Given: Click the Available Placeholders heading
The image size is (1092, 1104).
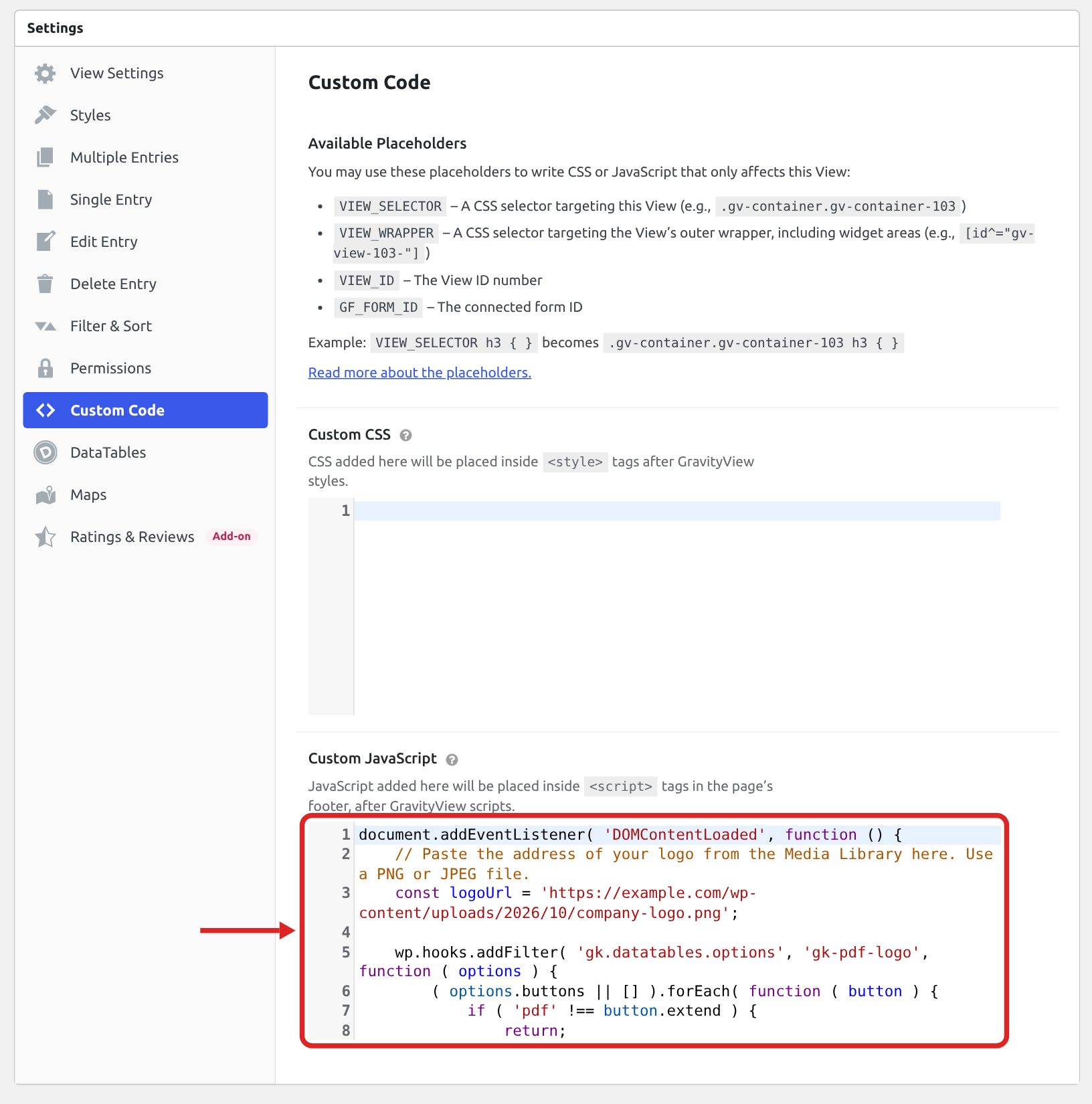Looking at the screenshot, I should (x=387, y=143).
